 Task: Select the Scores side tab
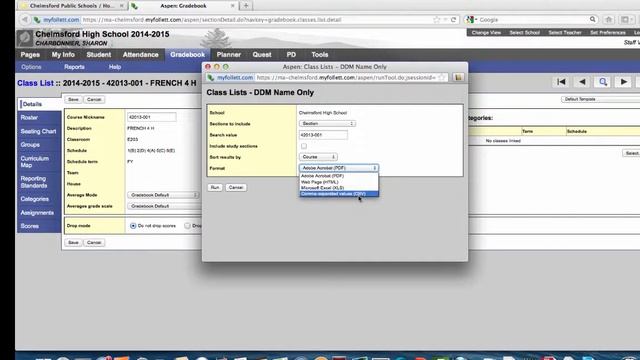(40, 226)
